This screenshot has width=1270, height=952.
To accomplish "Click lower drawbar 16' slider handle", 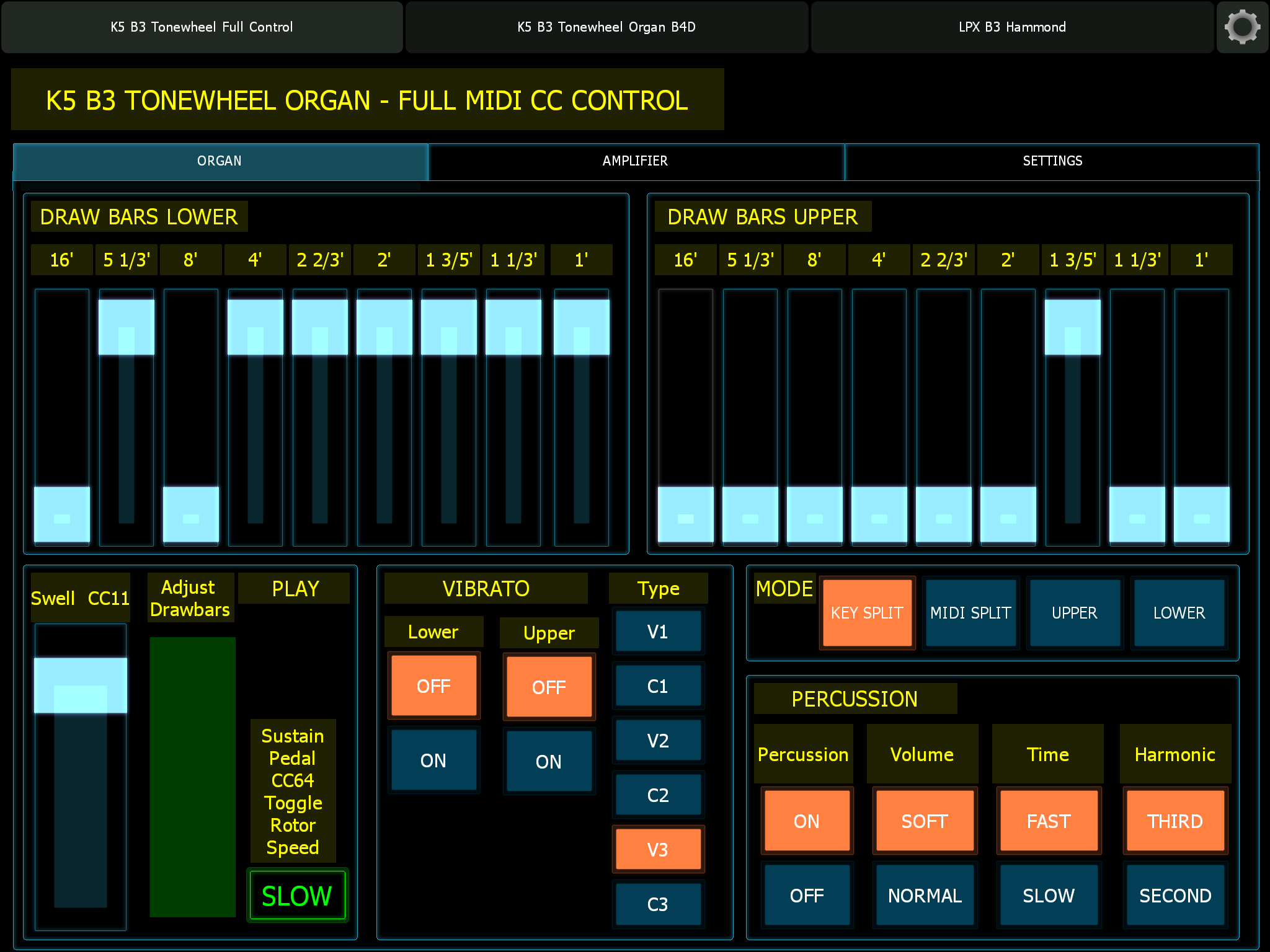I will coord(62,514).
